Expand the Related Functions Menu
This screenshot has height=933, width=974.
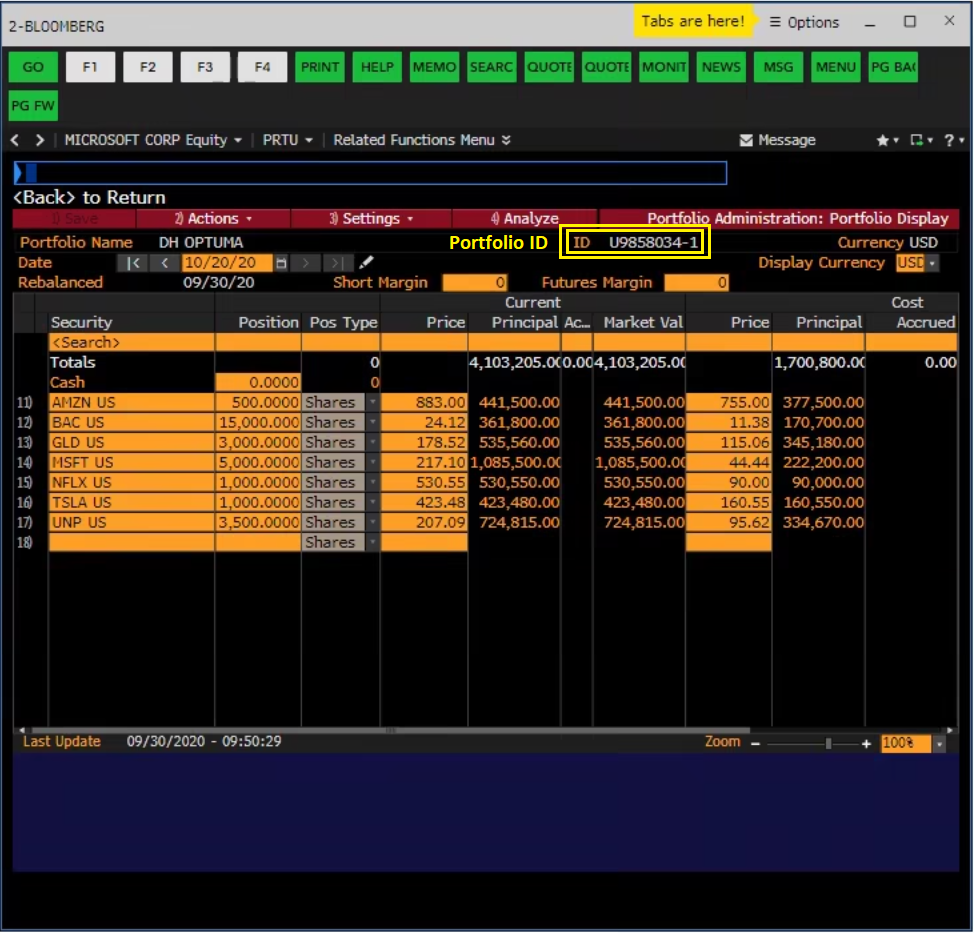(422, 140)
